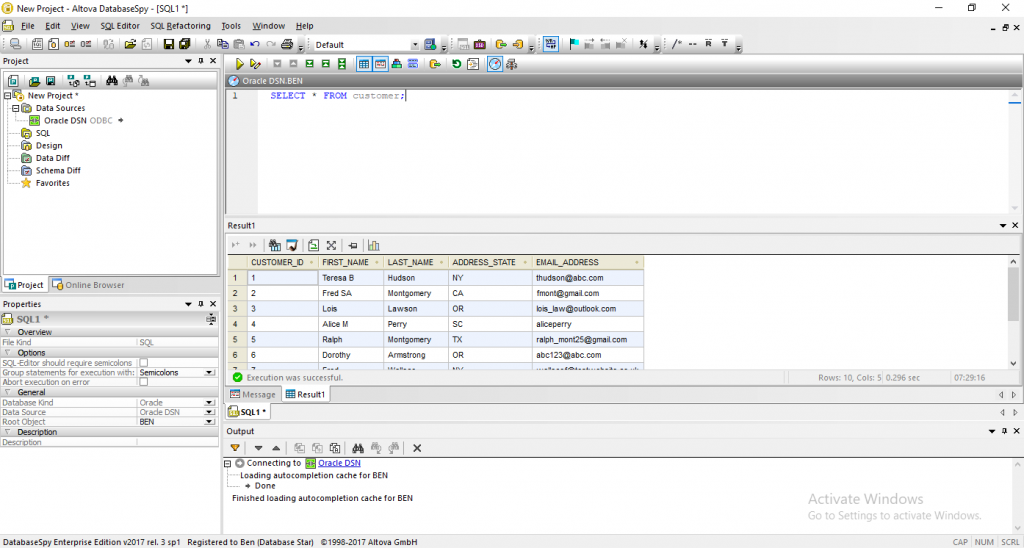The image size is (1024, 548).
Task: Open the SQL Refactoring menu
Action: click(x=180, y=26)
